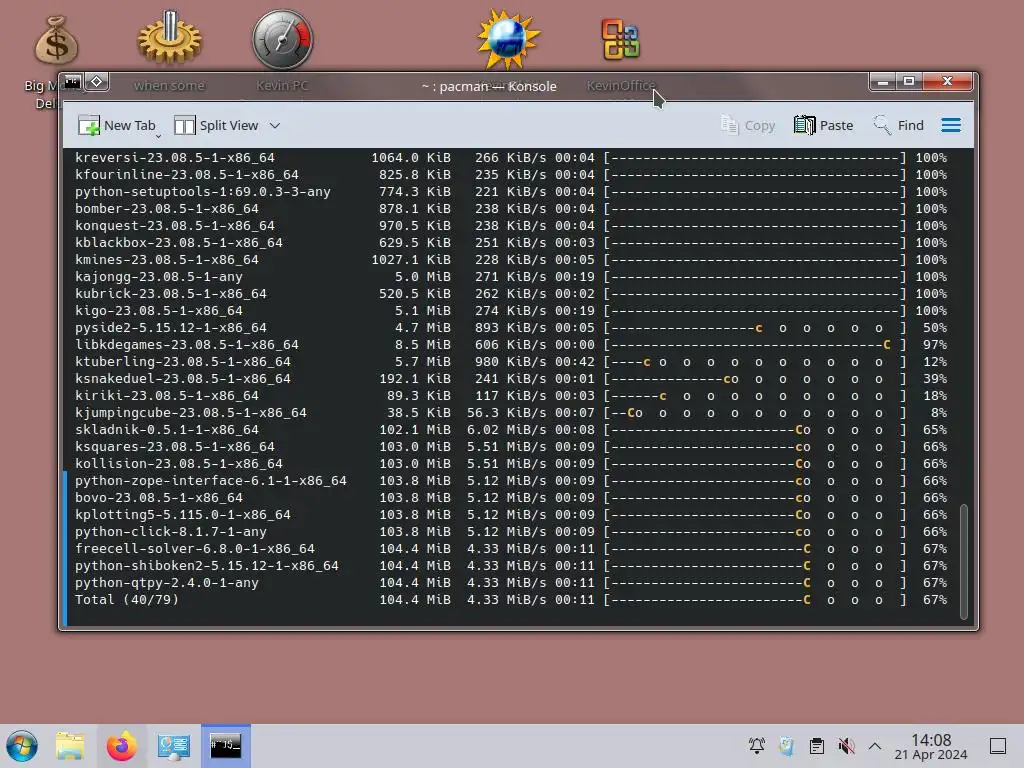Image resolution: width=1024 pixels, height=768 pixels.
Task: Click the pyside2-5.15.12-1-x86_64 line
Action: (x=511, y=327)
